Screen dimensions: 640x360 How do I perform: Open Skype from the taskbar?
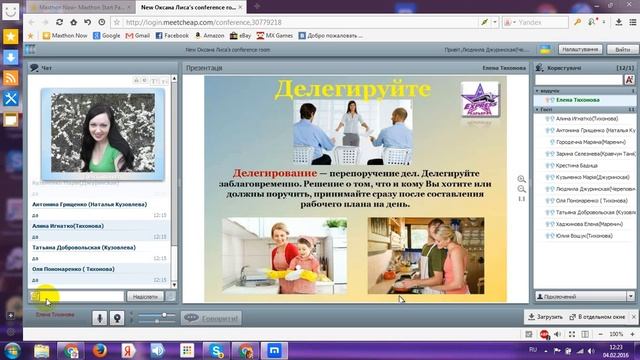pos(216,351)
